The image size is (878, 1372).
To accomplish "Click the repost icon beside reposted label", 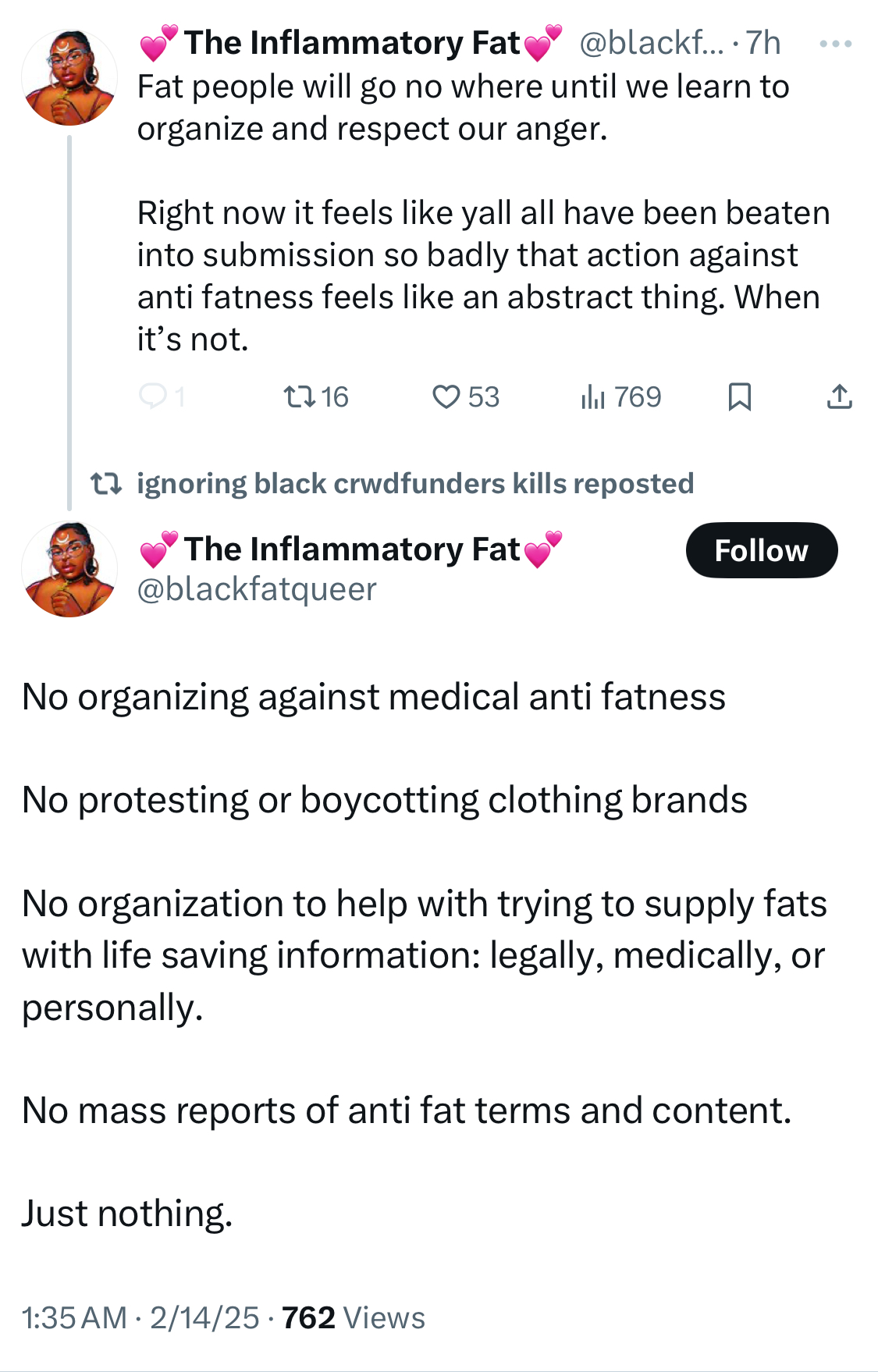I will click(106, 484).
